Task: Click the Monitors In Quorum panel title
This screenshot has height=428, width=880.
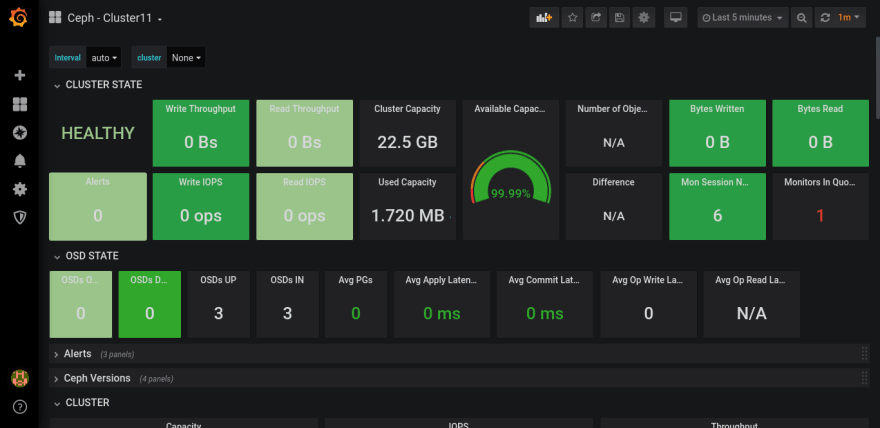Action: click(x=820, y=182)
